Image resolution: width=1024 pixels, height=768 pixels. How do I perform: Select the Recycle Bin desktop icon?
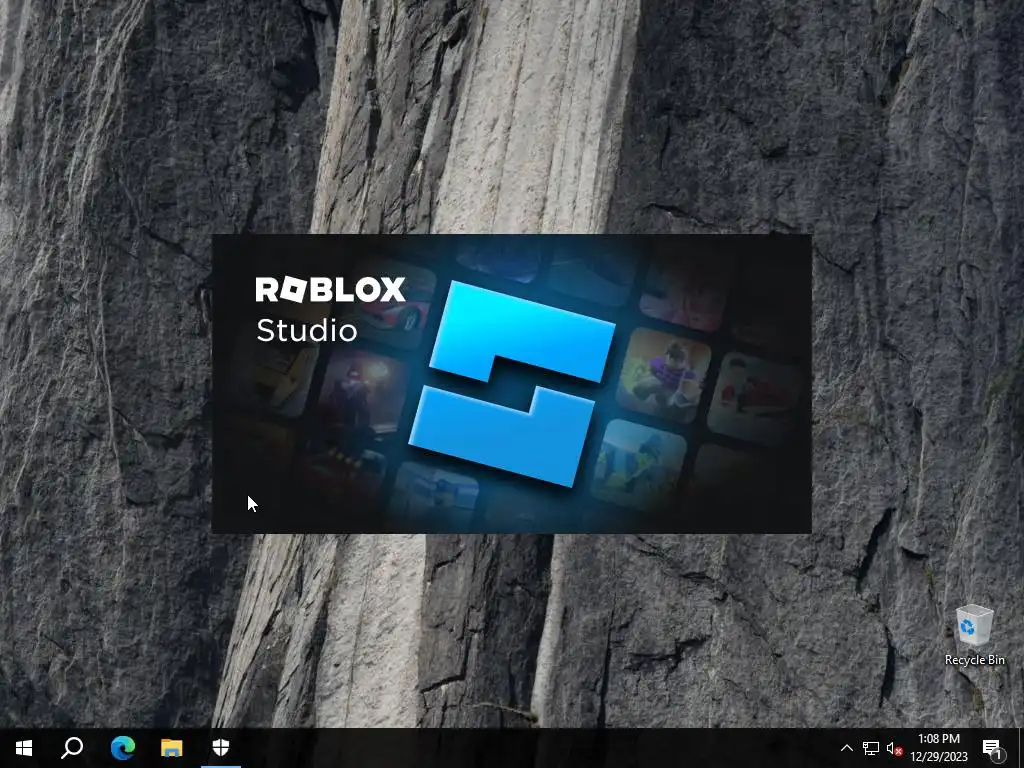tap(974, 635)
